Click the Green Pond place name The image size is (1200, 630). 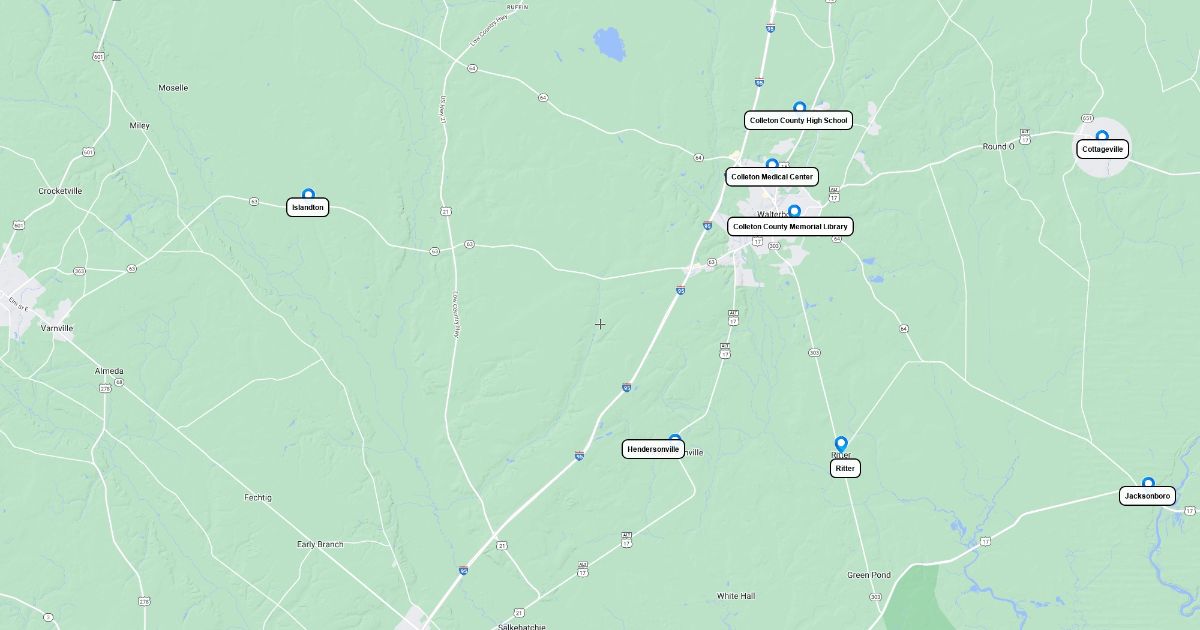click(869, 575)
